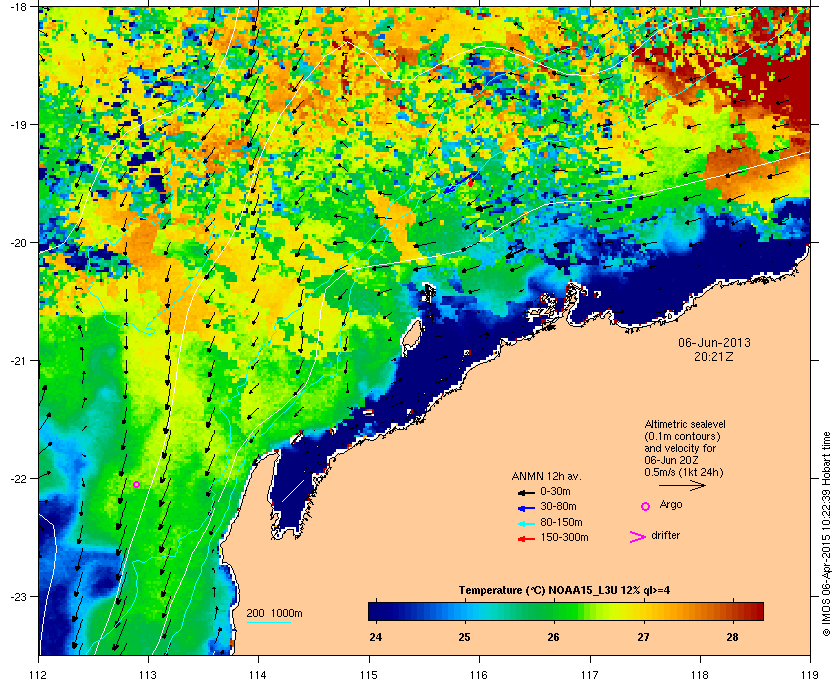The width and height of the screenshot is (840, 680).
Task: Click the '150-300m' depth label
Action: tap(564, 537)
